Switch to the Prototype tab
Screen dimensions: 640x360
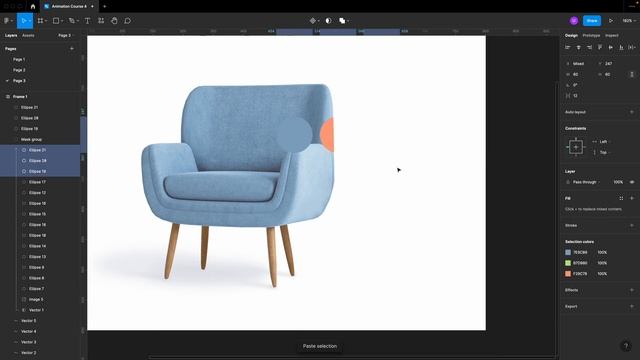(591, 36)
